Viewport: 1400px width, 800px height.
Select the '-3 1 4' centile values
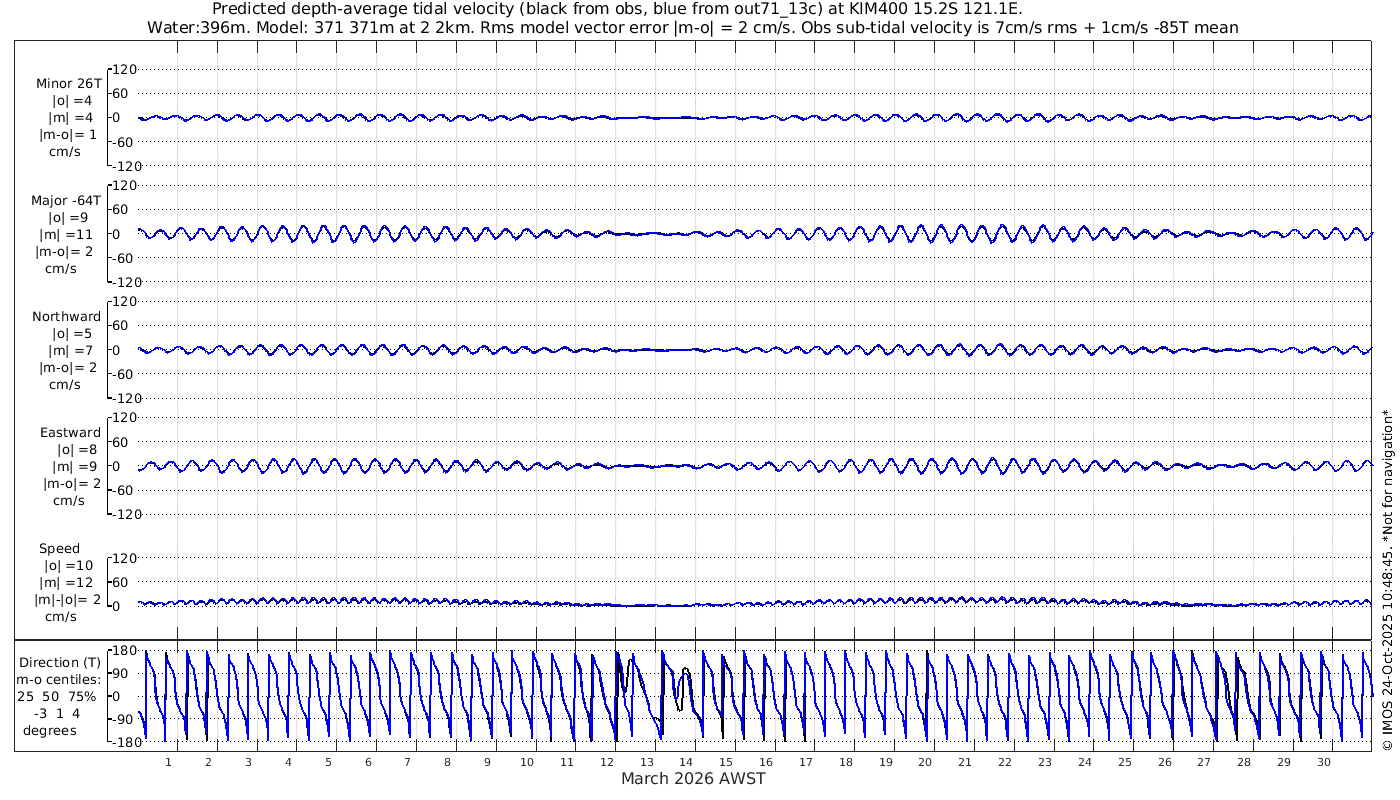coord(58,714)
